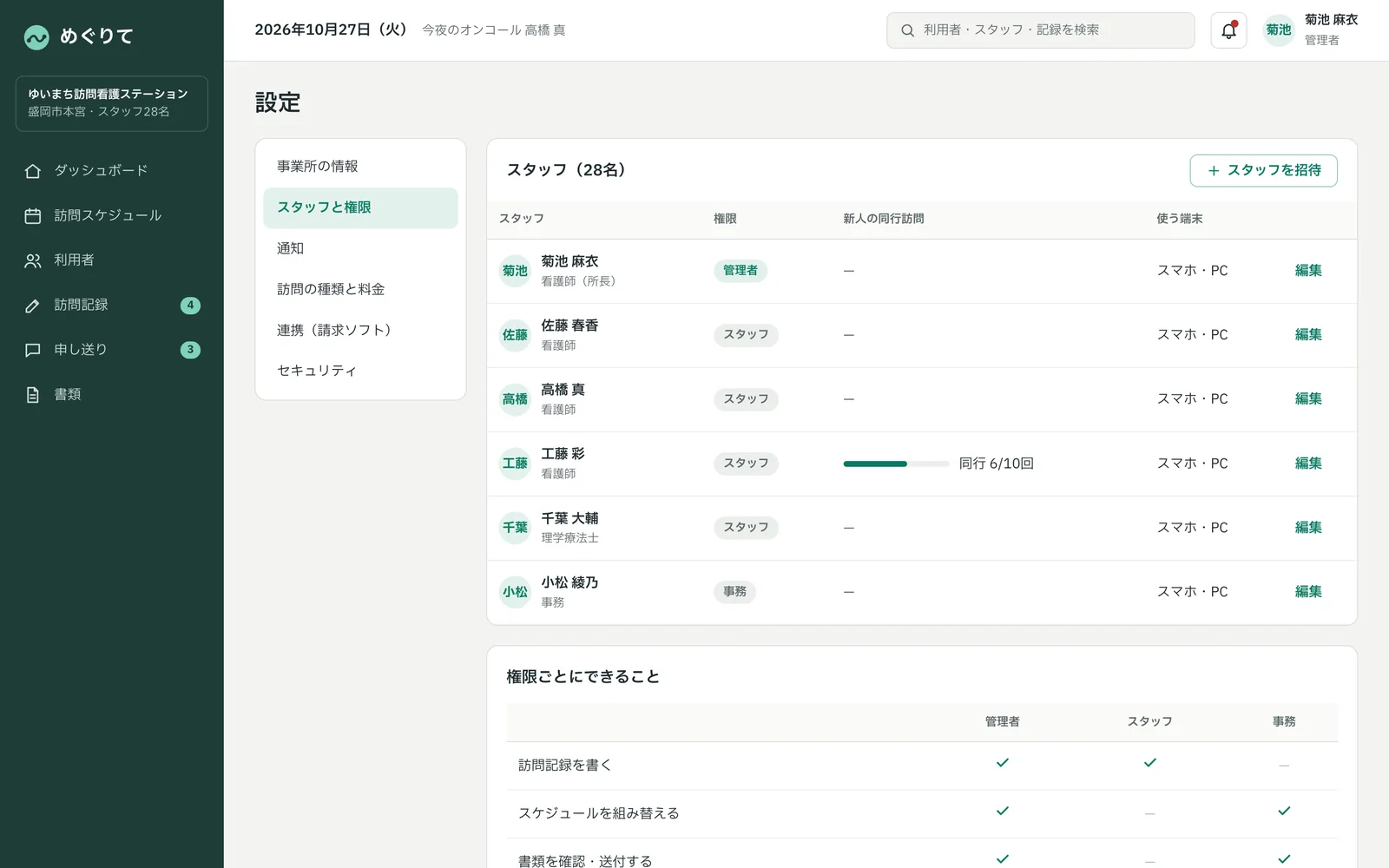Open 通知 settings section

pos(360,248)
